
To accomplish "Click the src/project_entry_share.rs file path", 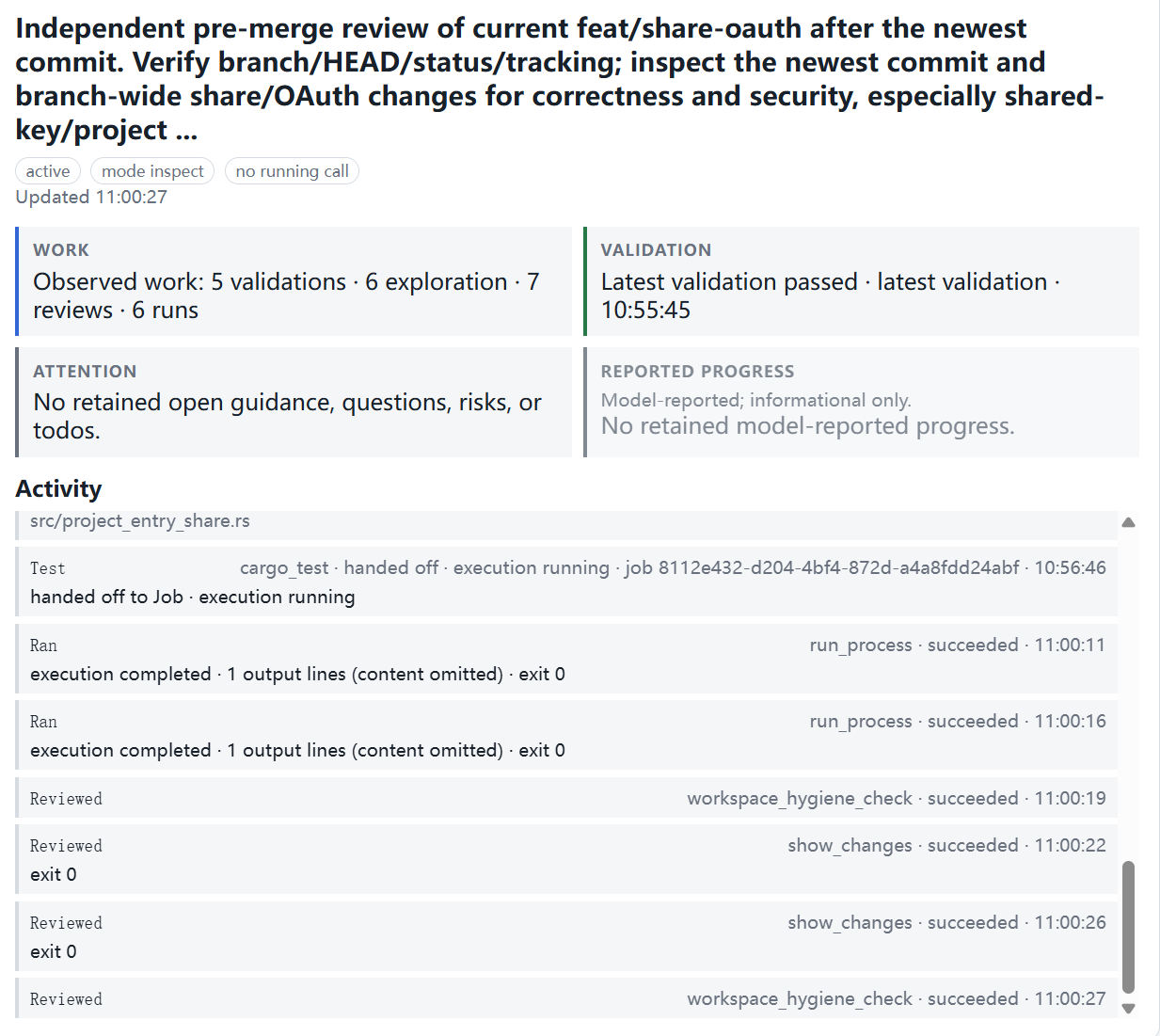I will (x=140, y=521).
